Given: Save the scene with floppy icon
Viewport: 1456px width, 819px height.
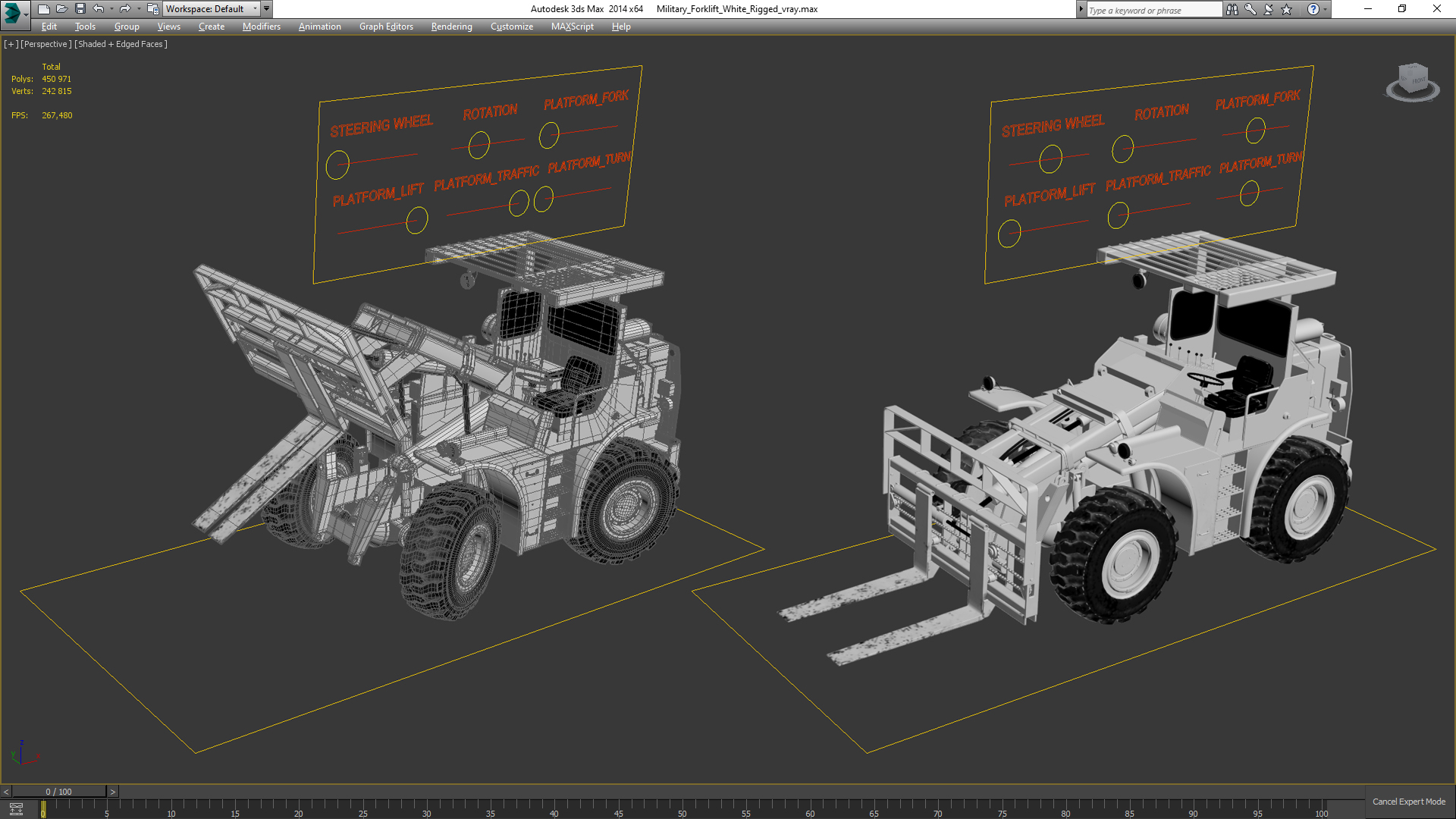Looking at the screenshot, I should click(x=80, y=9).
